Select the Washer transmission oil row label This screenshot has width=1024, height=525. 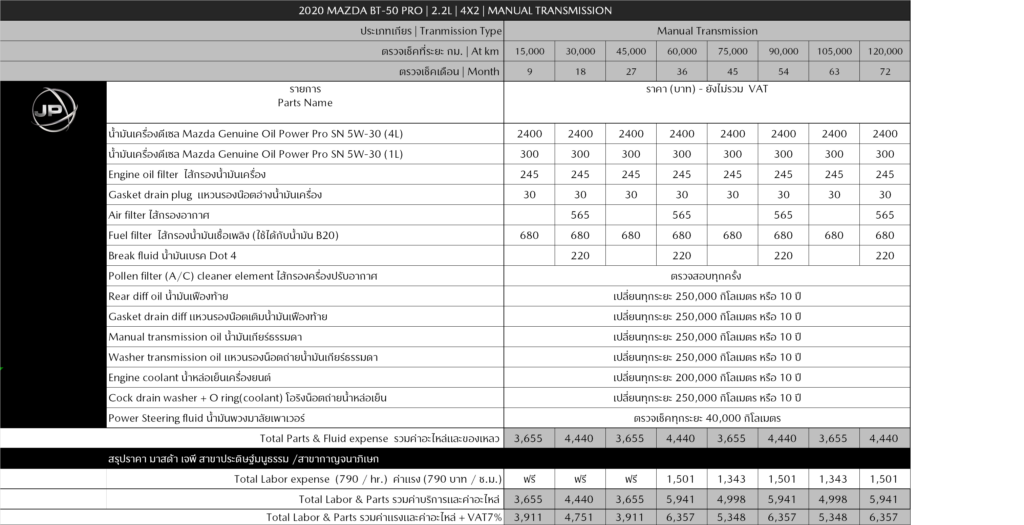click(243, 357)
